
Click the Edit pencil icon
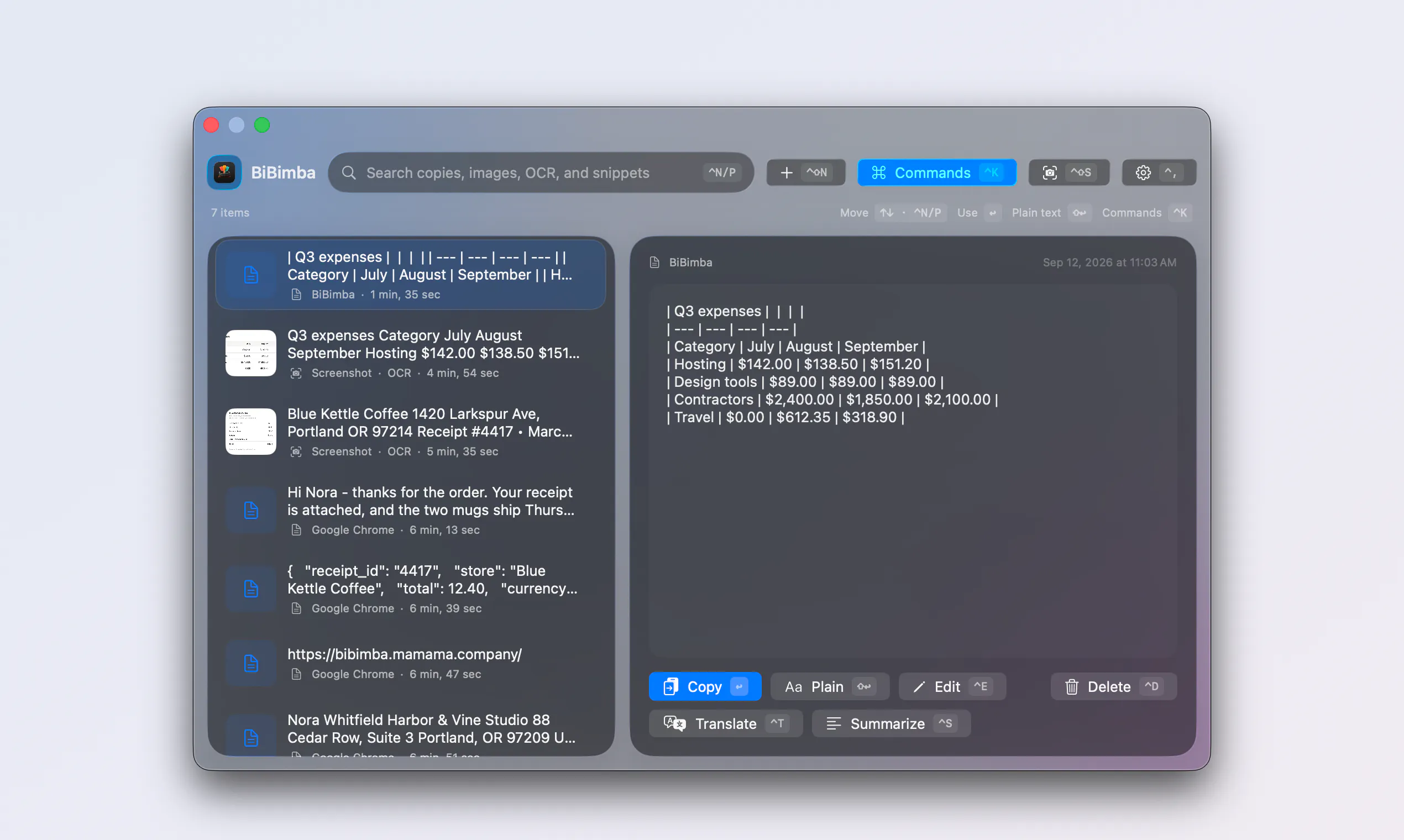919,687
